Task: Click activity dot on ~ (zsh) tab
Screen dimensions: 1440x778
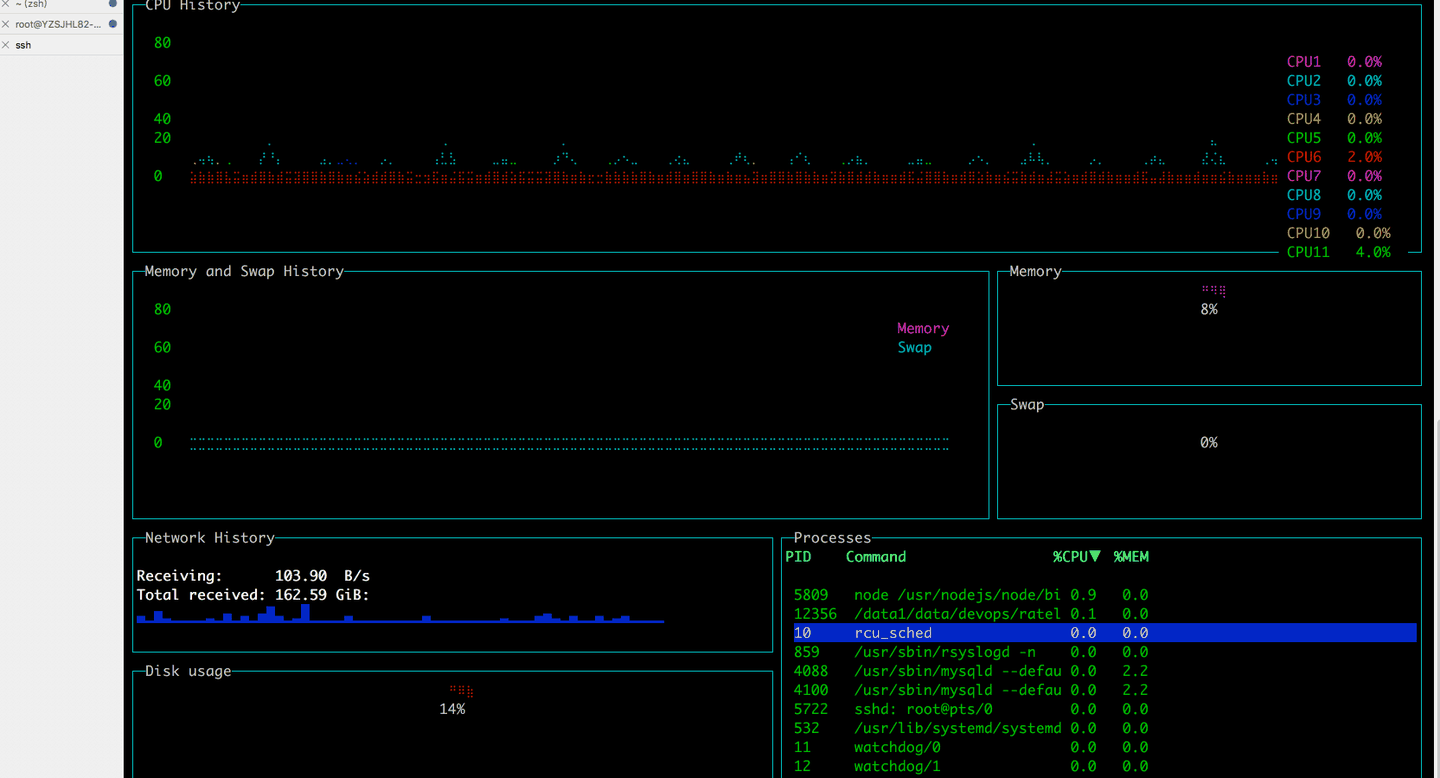Action: [x=113, y=4]
